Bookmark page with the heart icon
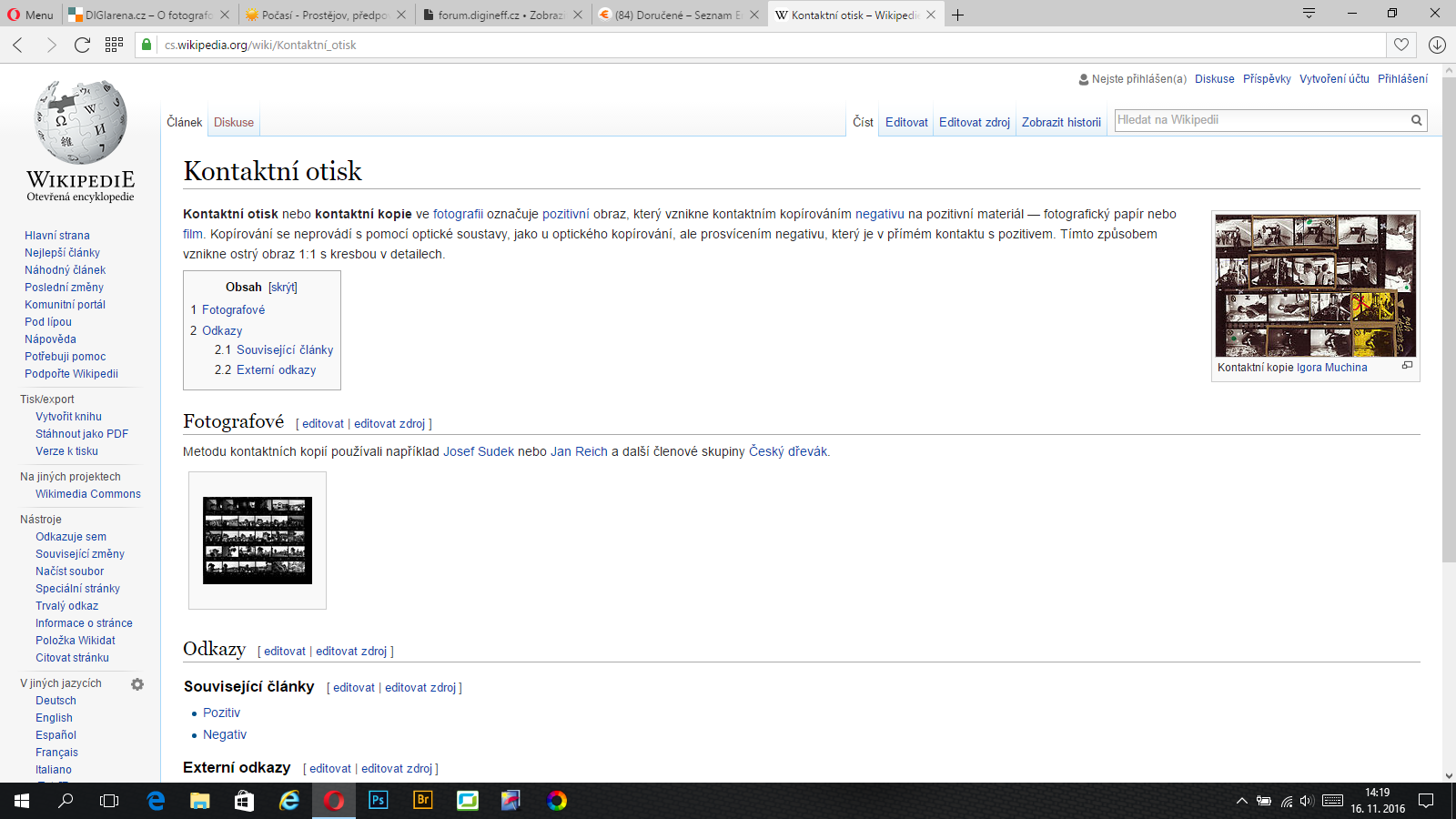 1401,45
